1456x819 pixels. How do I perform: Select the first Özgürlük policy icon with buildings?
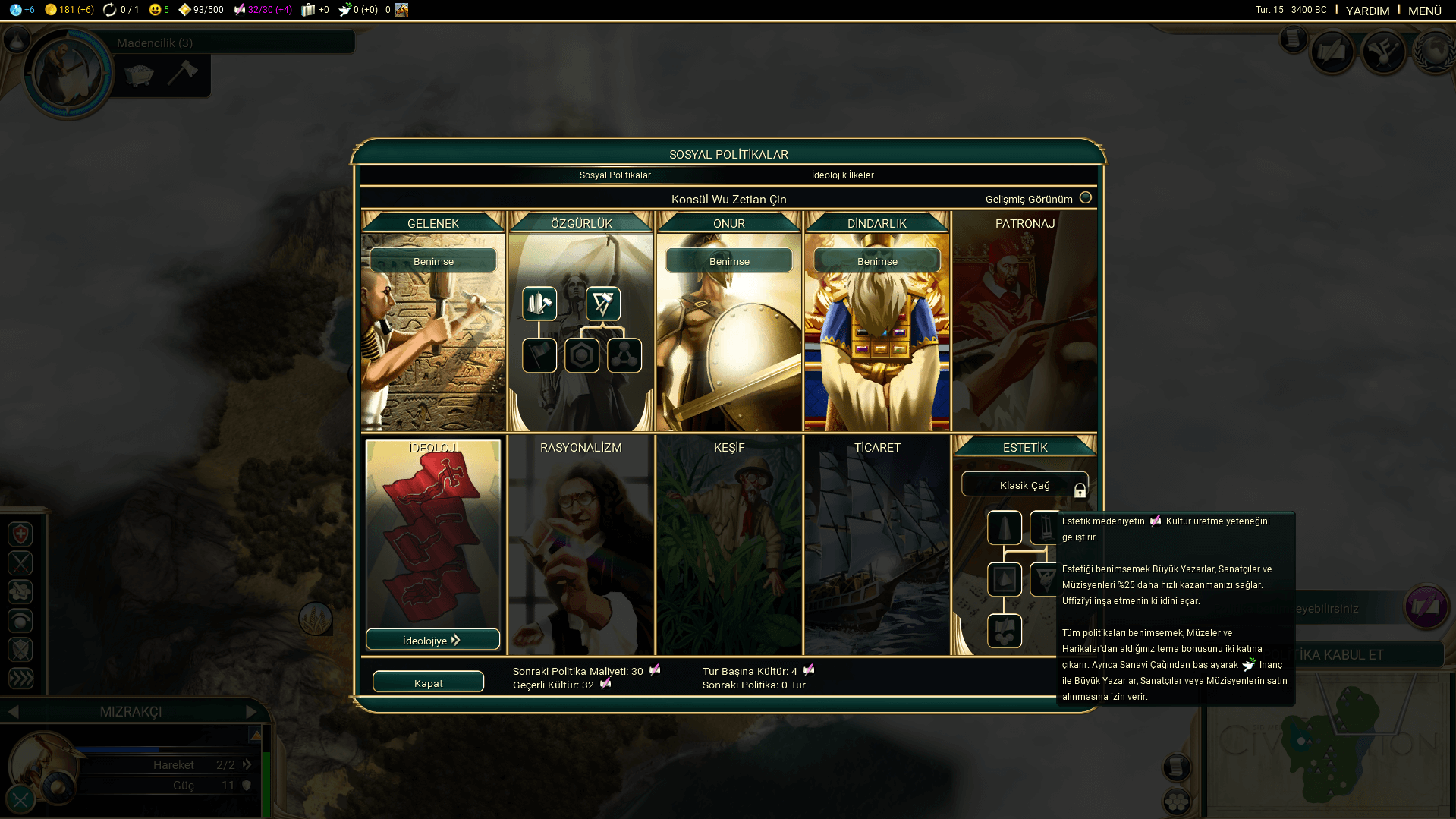539,304
